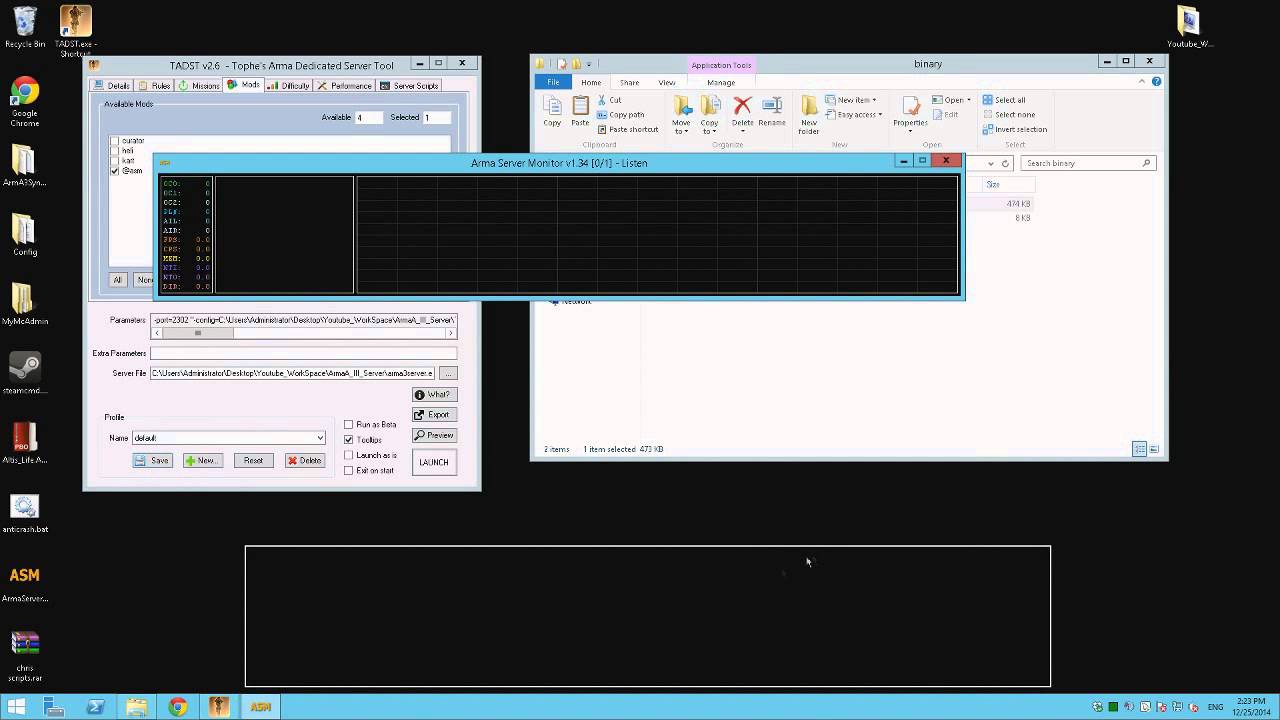The image size is (1280, 720).
Task: Enable Launch as is option
Action: (x=348, y=455)
